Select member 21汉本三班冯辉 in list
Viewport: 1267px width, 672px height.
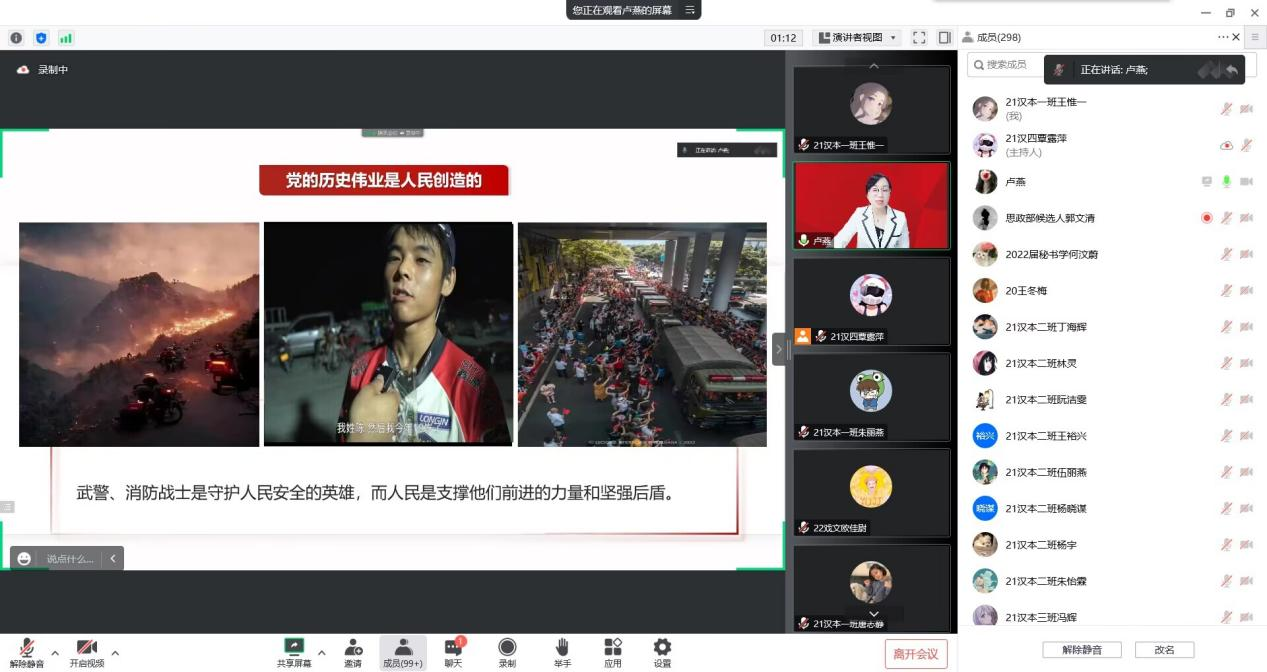1112,617
